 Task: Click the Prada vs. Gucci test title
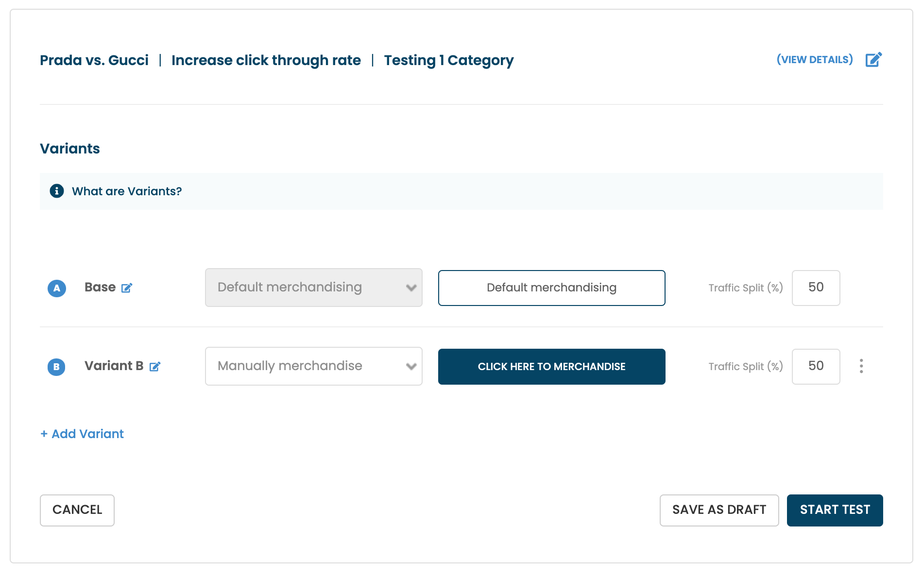[x=94, y=60]
